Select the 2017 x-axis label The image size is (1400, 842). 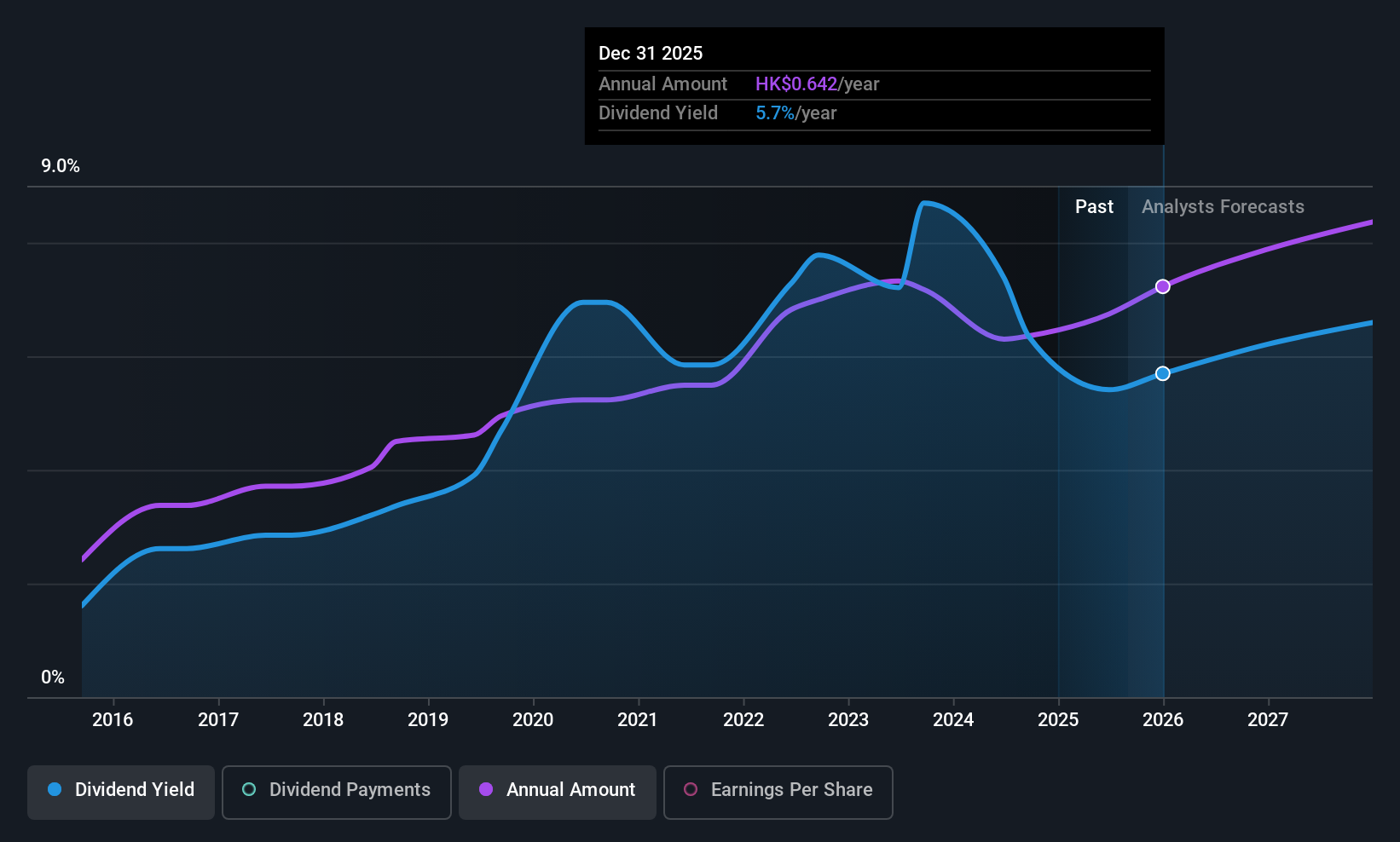tap(218, 719)
